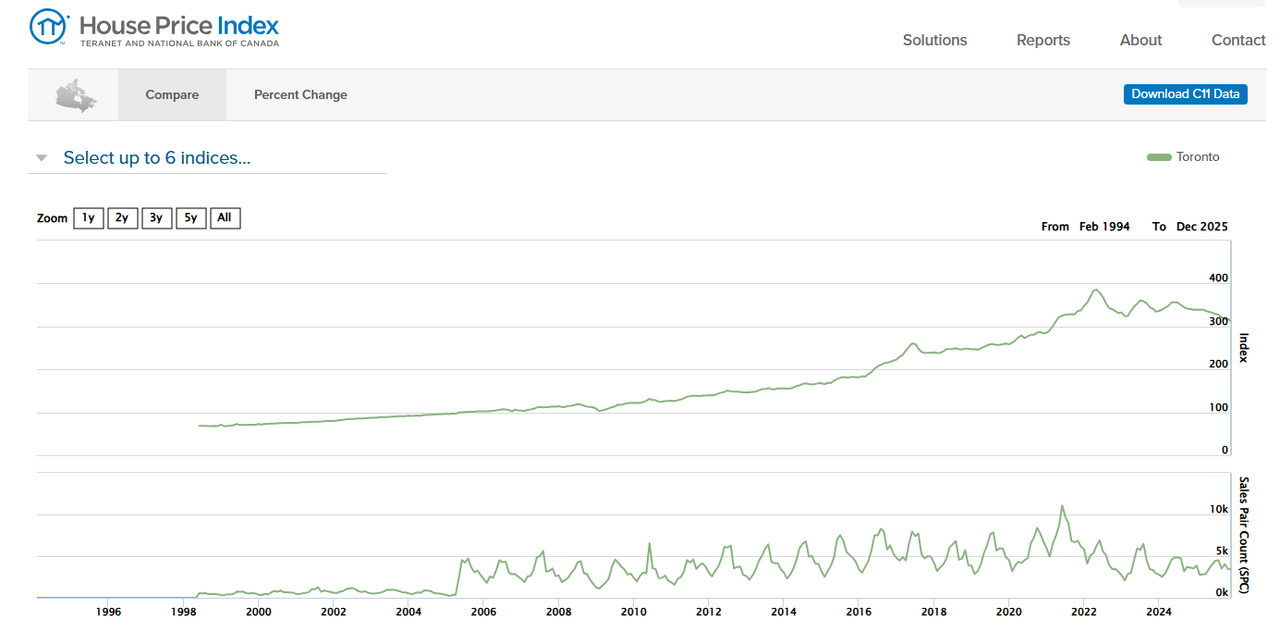Switch to the Compare tab
The height and width of the screenshot is (632, 1280).
tap(172, 95)
